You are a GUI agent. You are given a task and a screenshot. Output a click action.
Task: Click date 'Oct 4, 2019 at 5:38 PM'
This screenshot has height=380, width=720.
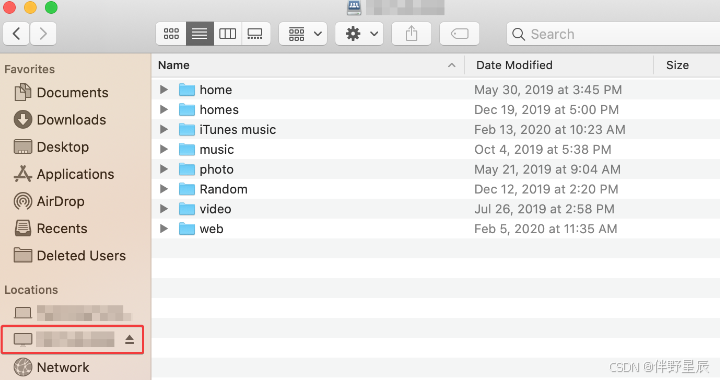coord(542,149)
